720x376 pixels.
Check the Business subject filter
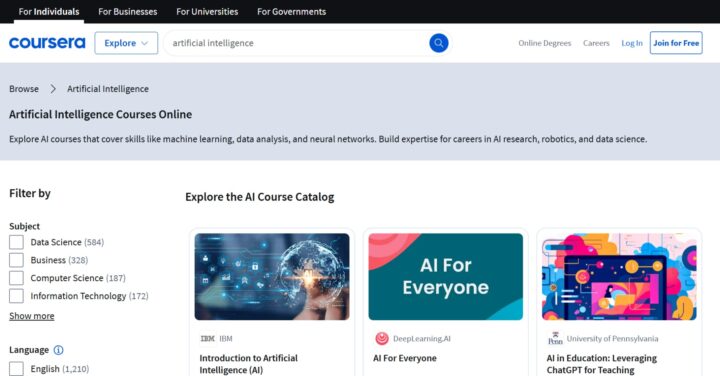tap(17, 260)
